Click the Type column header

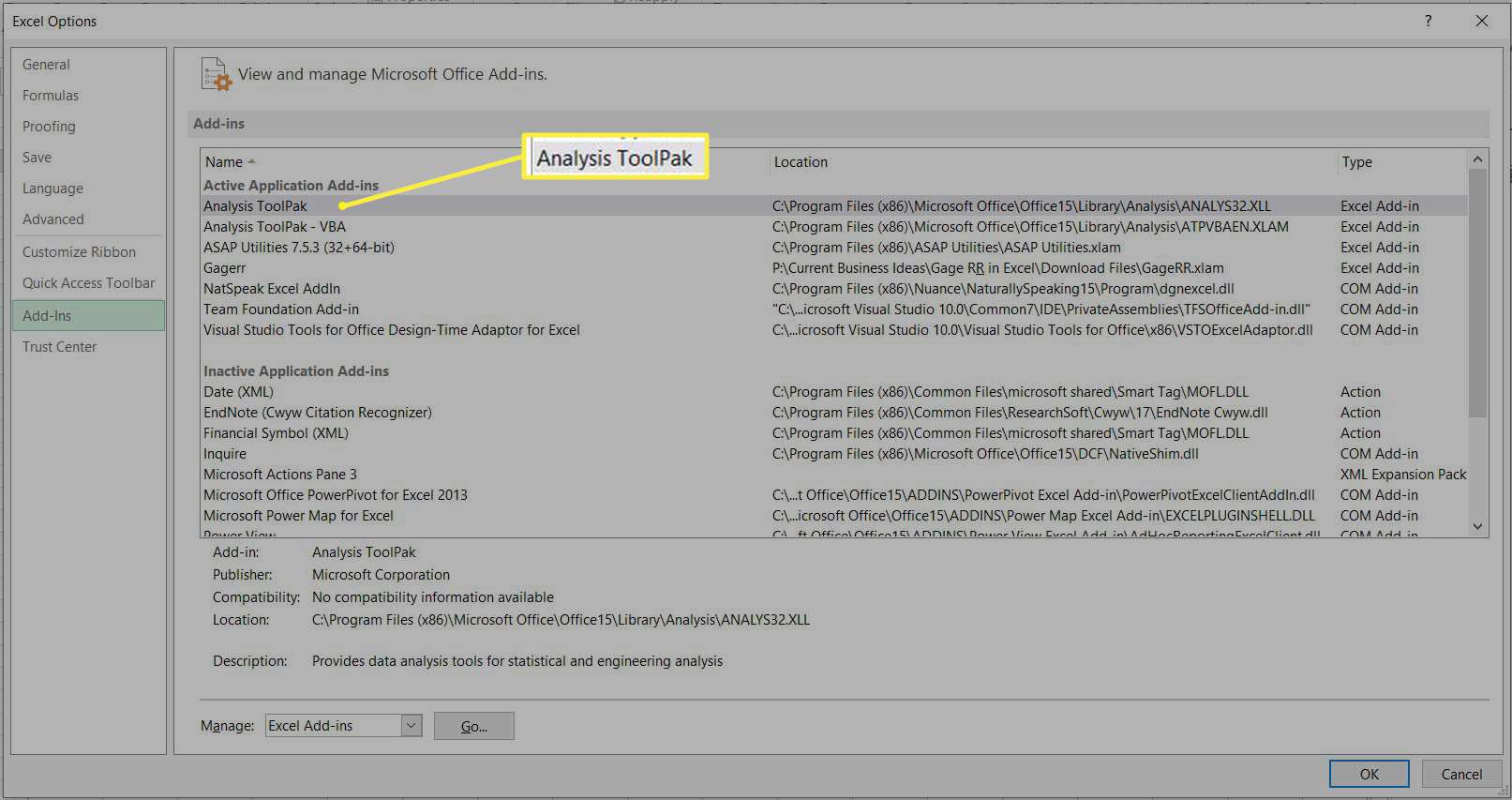pyautogui.click(x=1356, y=162)
